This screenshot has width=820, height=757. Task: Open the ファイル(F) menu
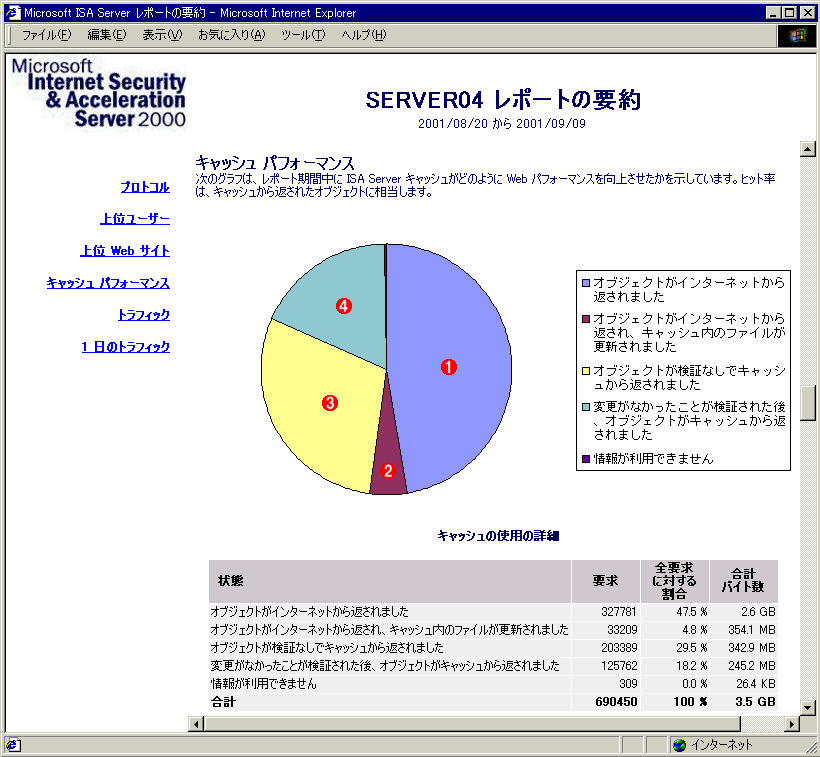pos(46,35)
